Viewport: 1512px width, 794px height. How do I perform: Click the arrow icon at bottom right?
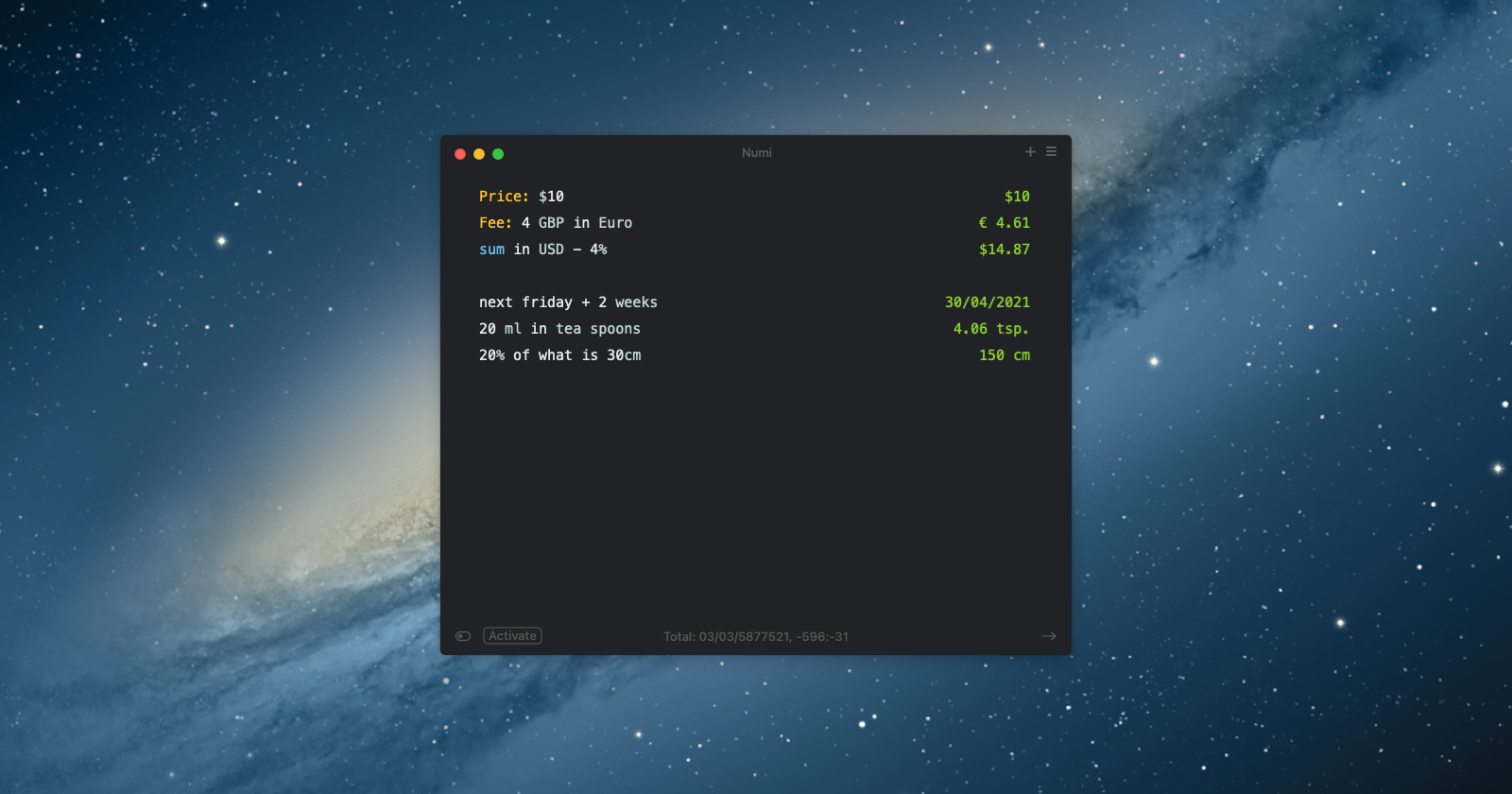tap(1049, 636)
